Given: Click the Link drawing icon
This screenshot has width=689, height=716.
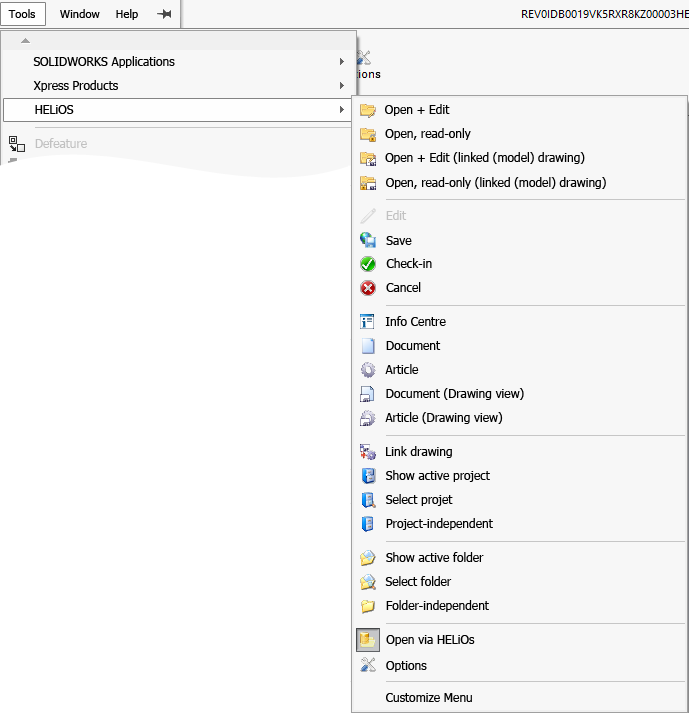Looking at the screenshot, I should click(368, 452).
